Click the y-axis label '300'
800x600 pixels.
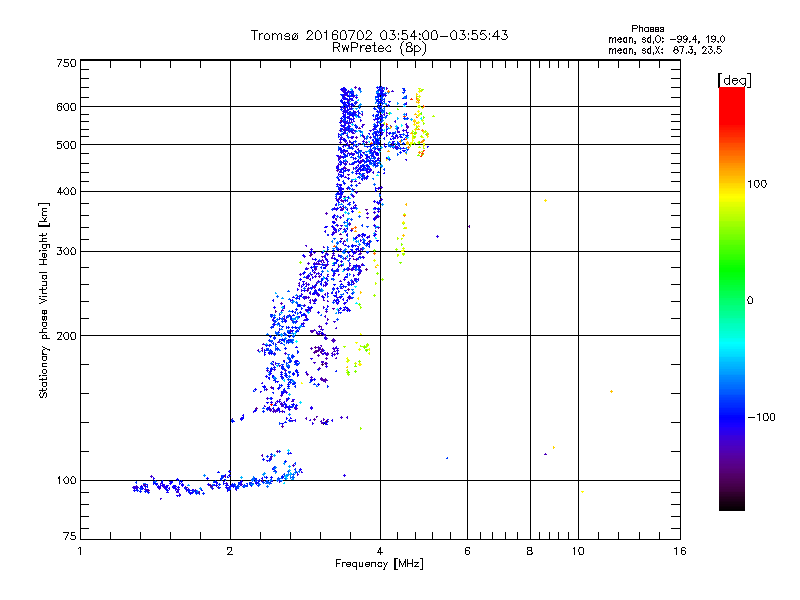(x=66, y=252)
